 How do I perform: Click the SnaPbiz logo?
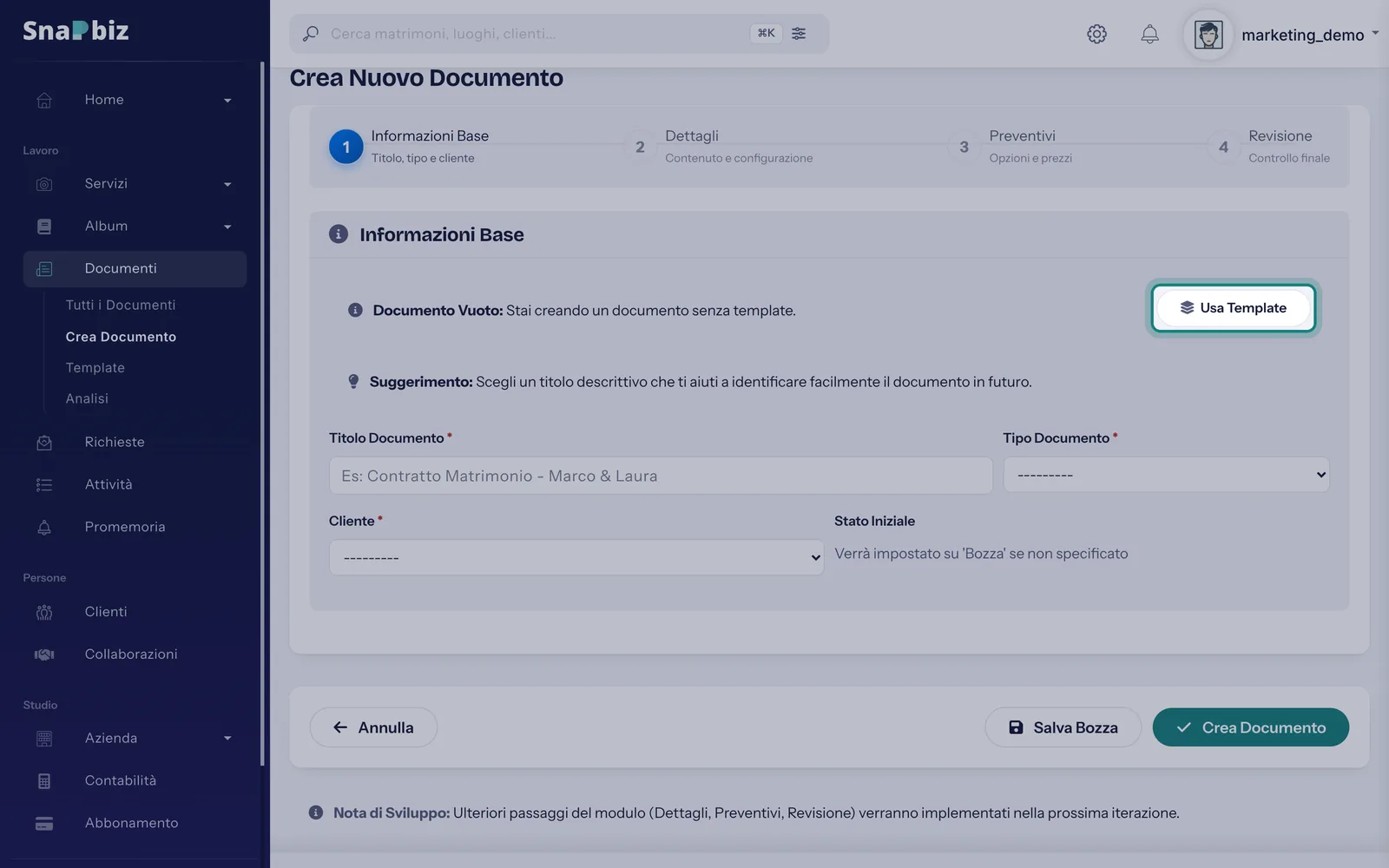click(76, 30)
